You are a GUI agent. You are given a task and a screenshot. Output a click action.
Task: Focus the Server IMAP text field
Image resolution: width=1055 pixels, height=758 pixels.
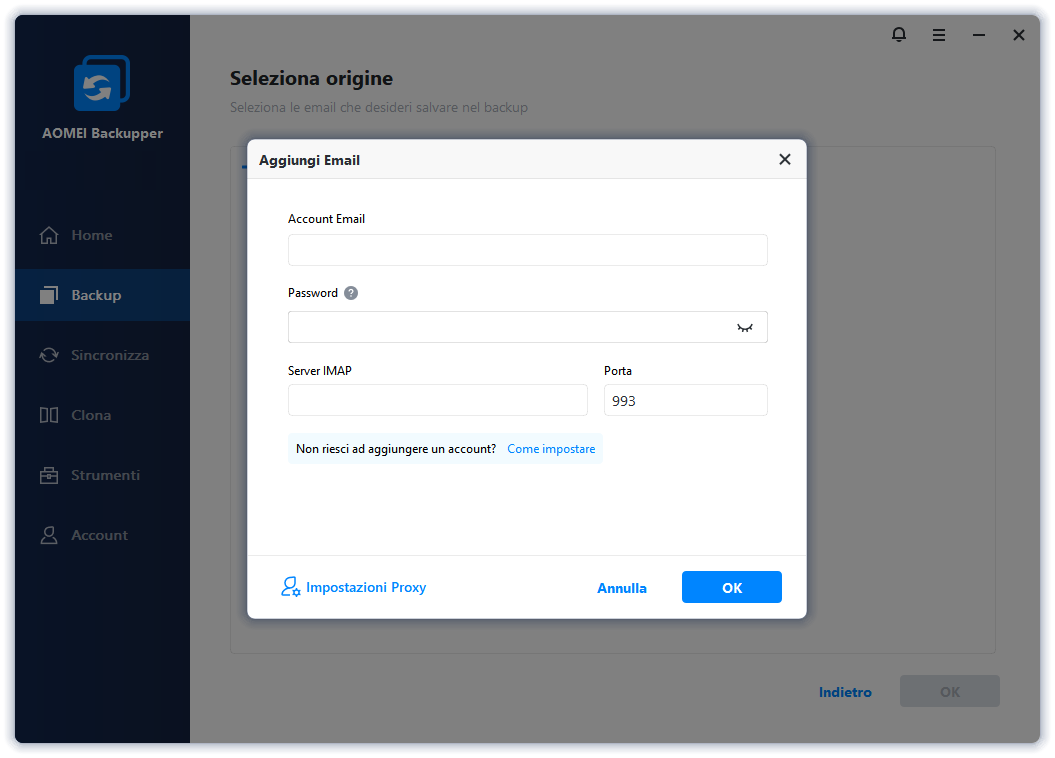coord(437,400)
